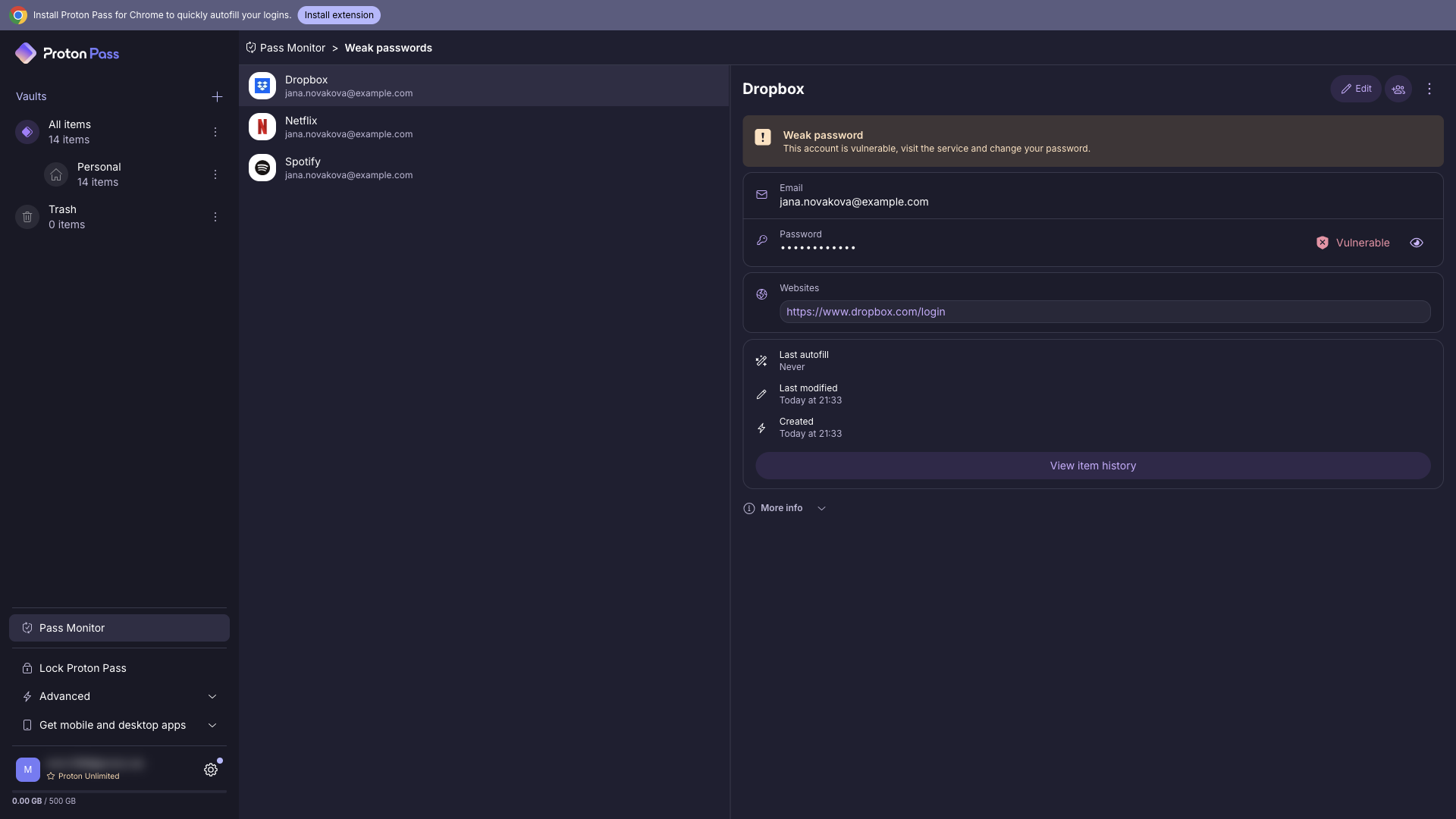Screen dimensions: 1456x819
Task: Click the Vulnerable shield badge
Action: point(1353,243)
